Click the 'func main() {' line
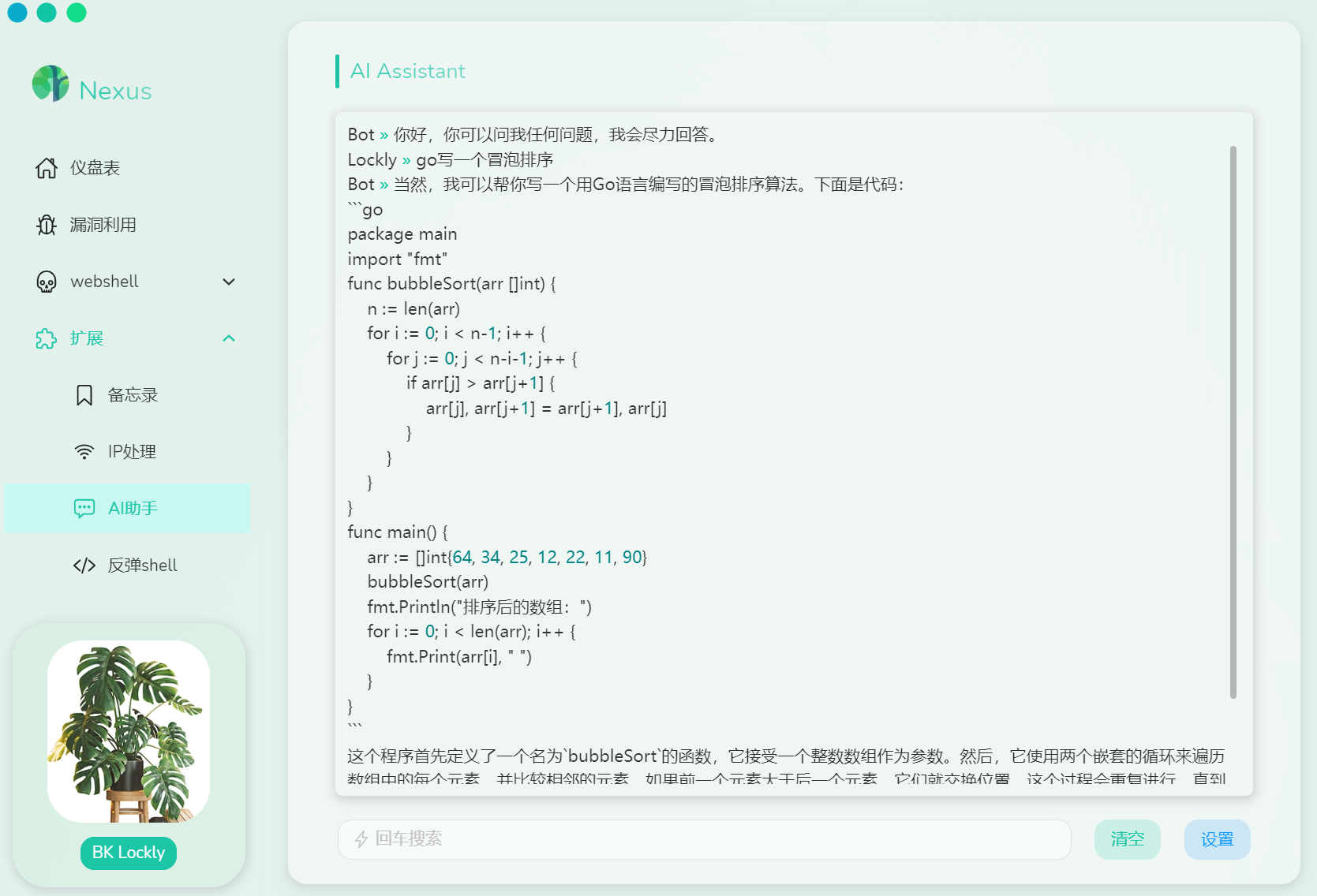The height and width of the screenshot is (896, 1317). tap(398, 532)
